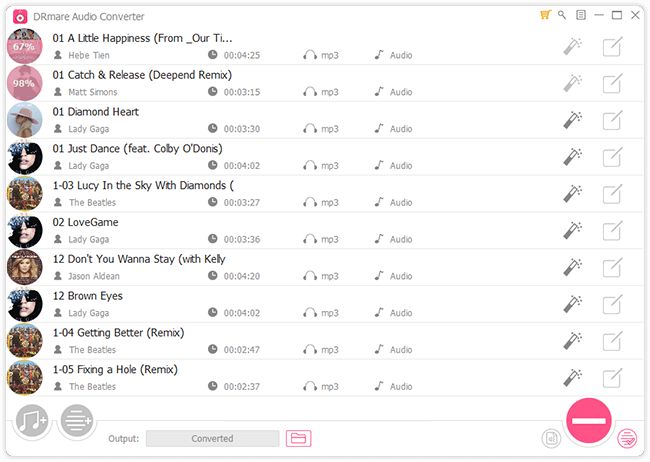Click Lucy In the Sky With Diamonds title

click(x=142, y=185)
